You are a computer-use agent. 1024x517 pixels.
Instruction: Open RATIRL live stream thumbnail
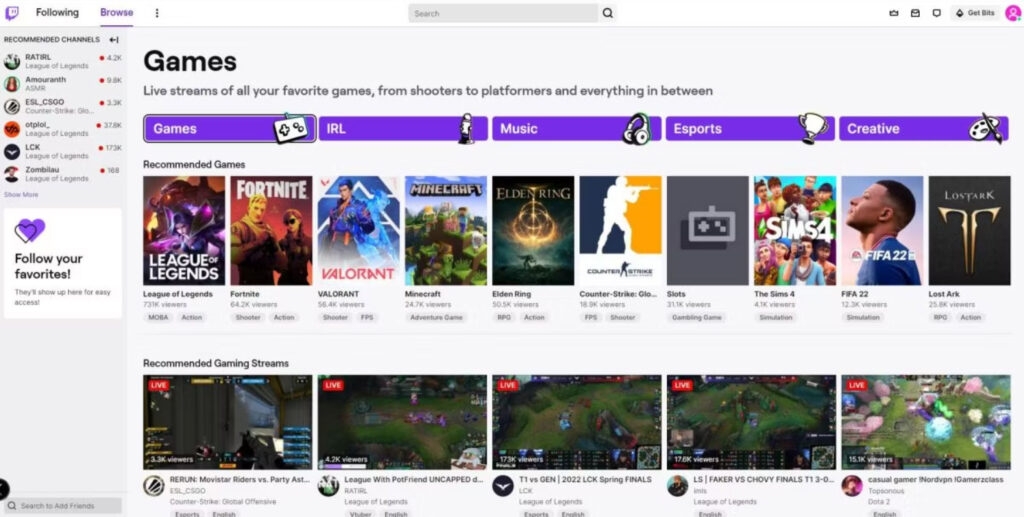[402, 422]
